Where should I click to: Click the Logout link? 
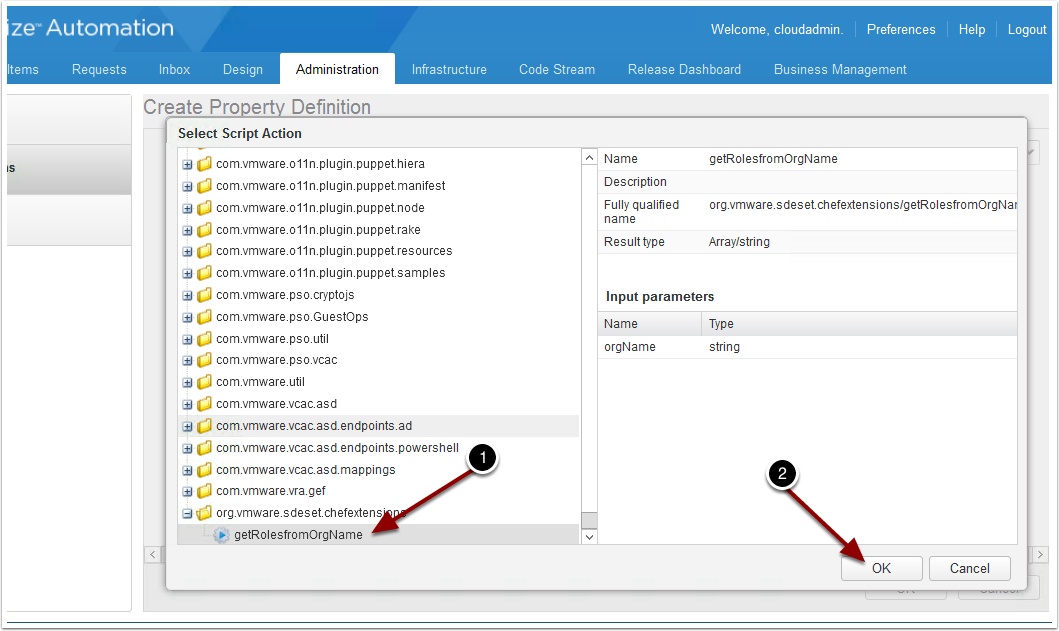(x=1027, y=29)
